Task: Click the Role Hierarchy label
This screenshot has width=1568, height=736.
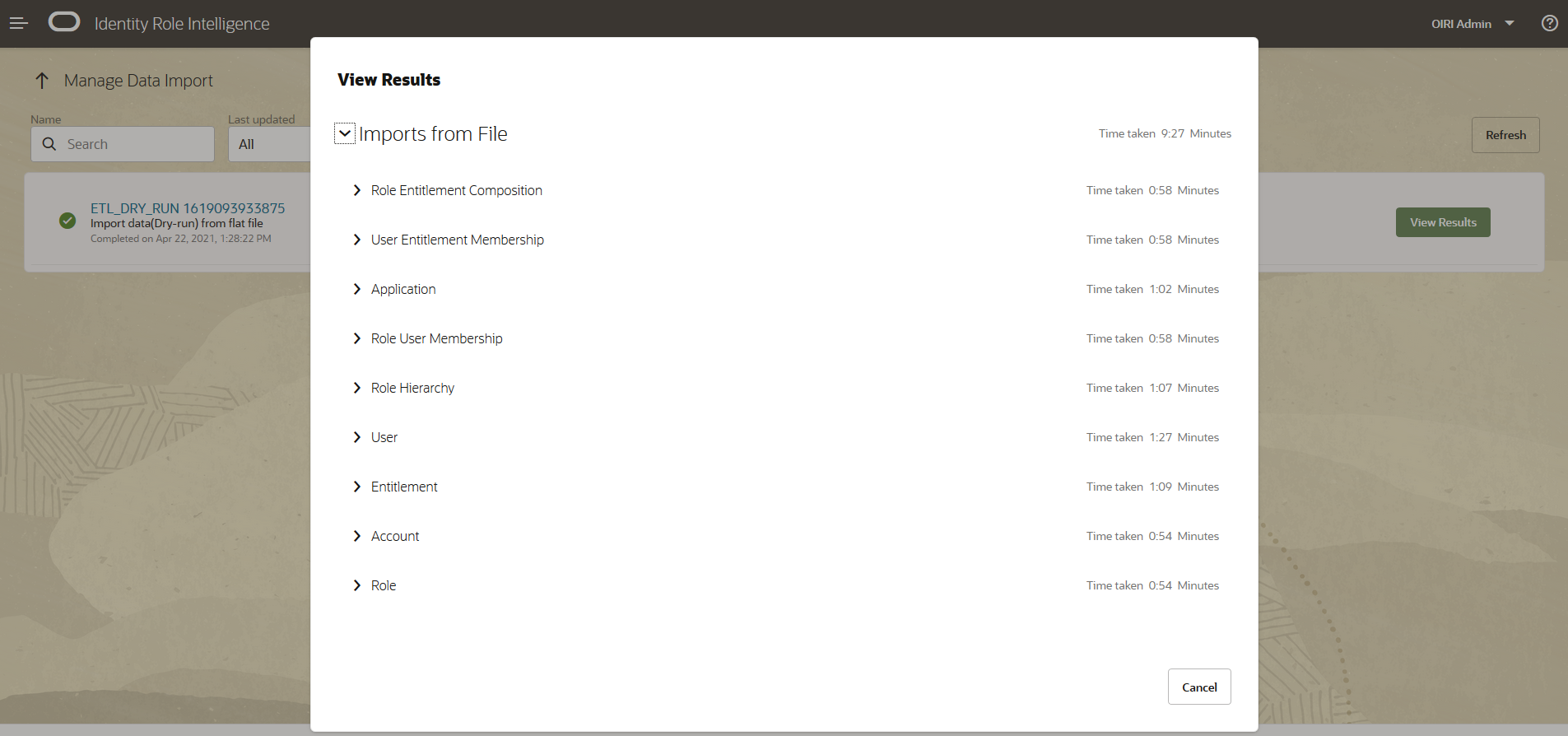Action: tap(412, 388)
